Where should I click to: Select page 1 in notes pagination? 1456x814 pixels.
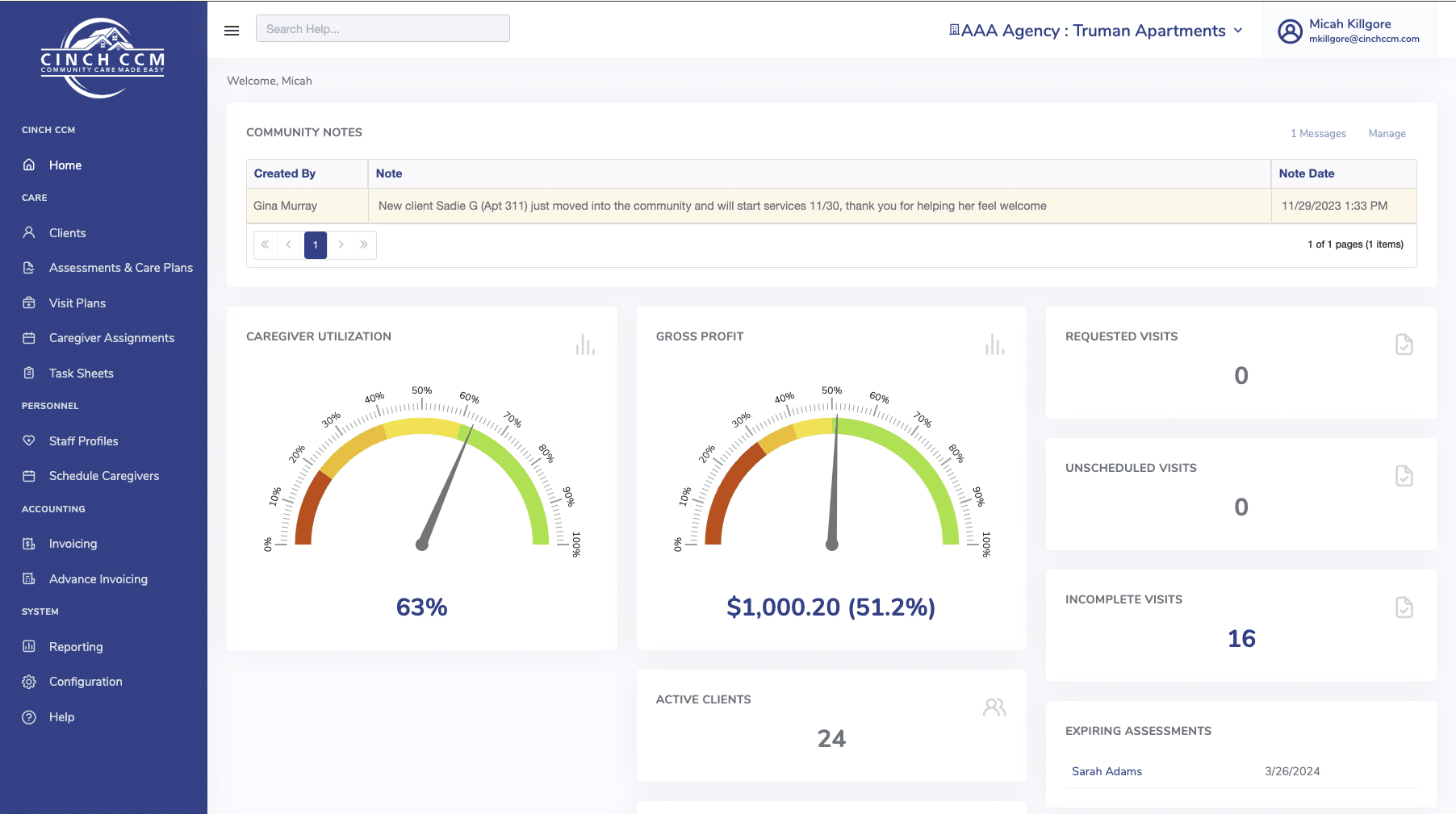point(316,244)
